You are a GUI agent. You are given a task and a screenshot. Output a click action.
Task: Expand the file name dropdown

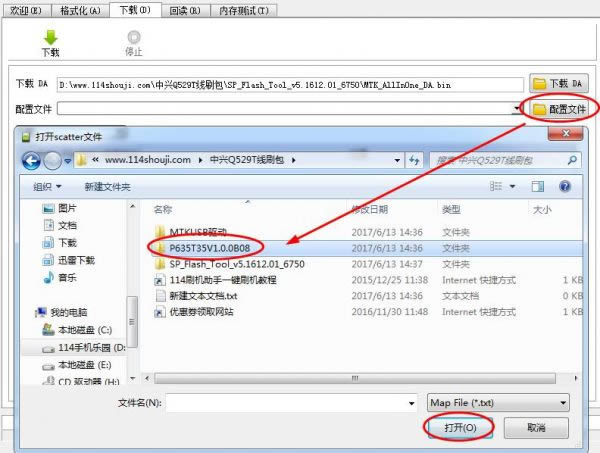coord(411,403)
